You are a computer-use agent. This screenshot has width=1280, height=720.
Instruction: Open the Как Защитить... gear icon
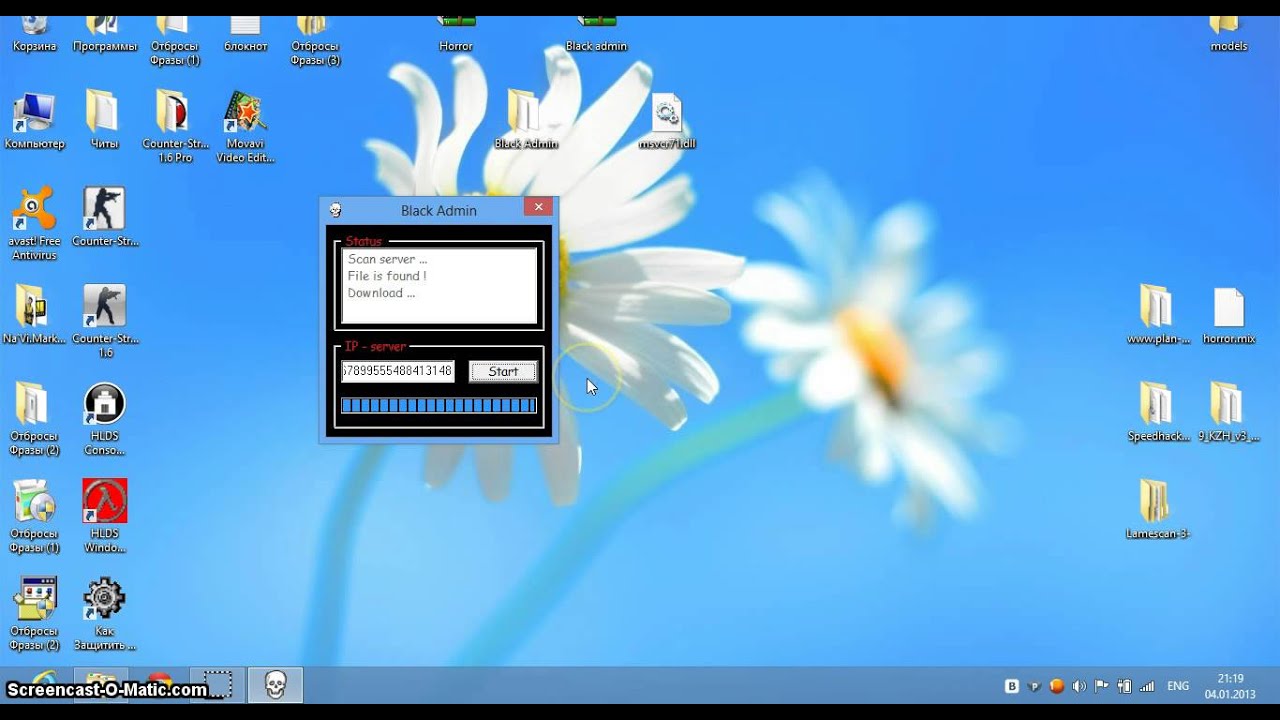105,614
